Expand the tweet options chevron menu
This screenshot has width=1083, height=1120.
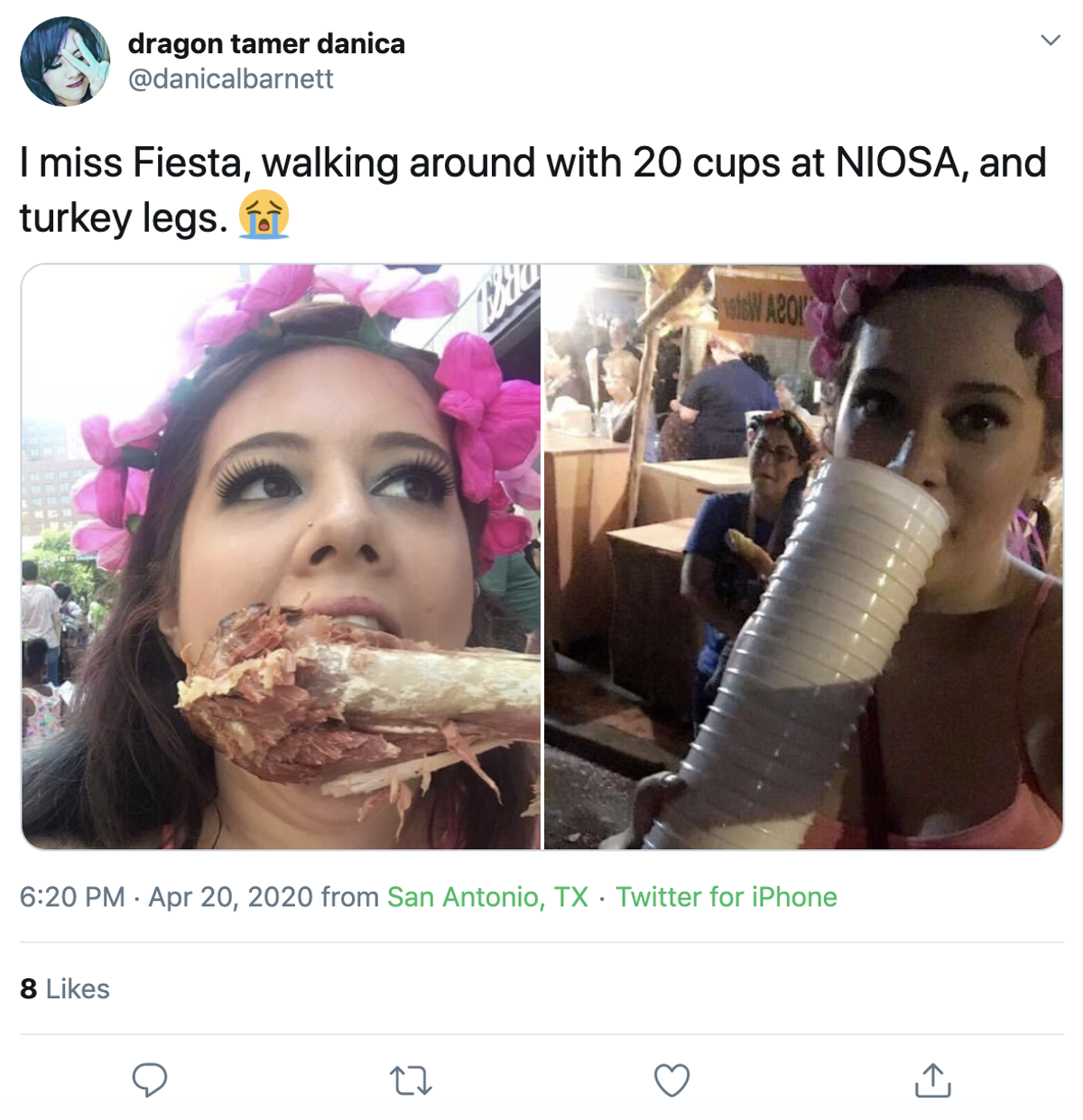(1050, 40)
